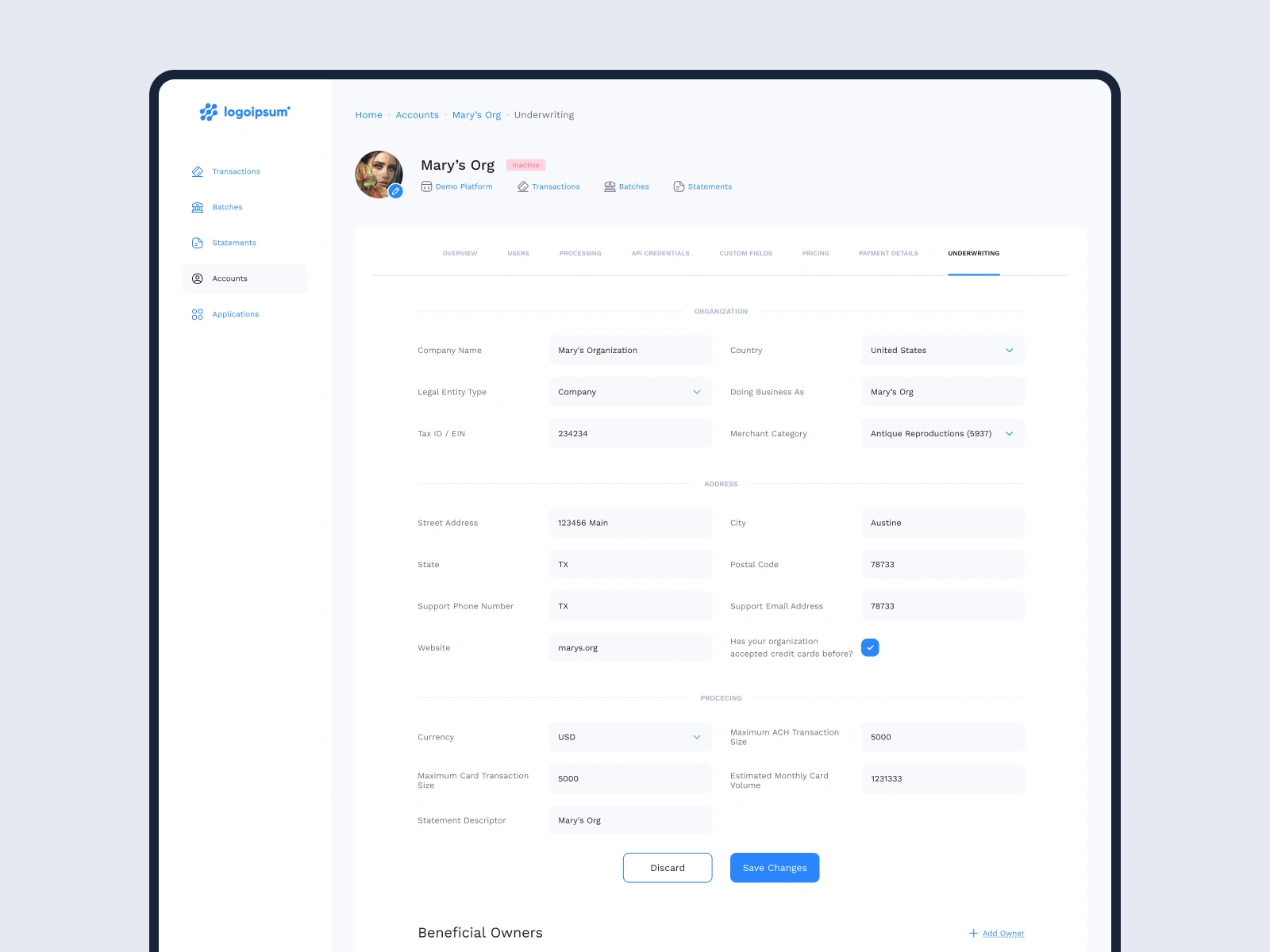Screen dimensions: 1270x952
Task: Click the Mary's Org page title
Action: tap(457, 165)
